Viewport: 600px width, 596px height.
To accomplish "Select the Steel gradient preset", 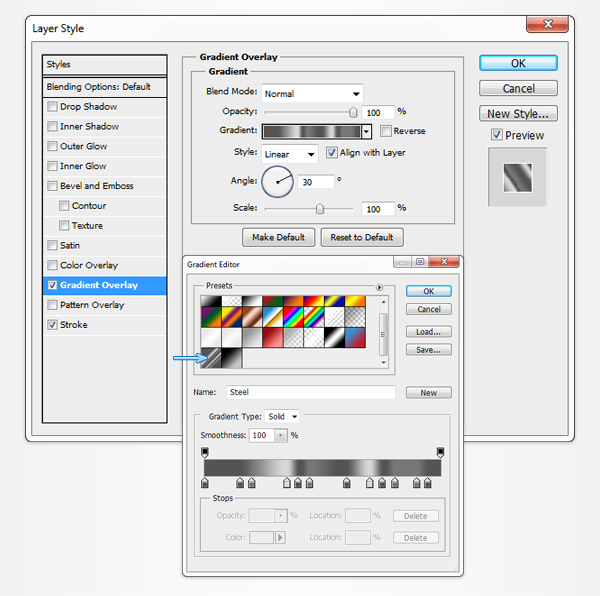I will tap(210, 358).
